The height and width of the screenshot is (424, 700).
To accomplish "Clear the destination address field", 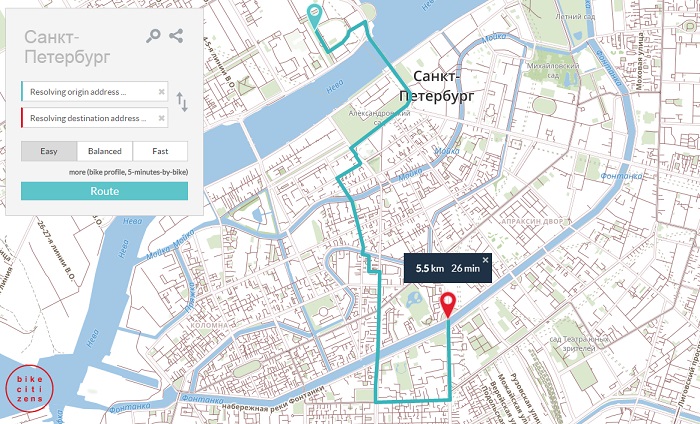I will click(x=161, y=118).
